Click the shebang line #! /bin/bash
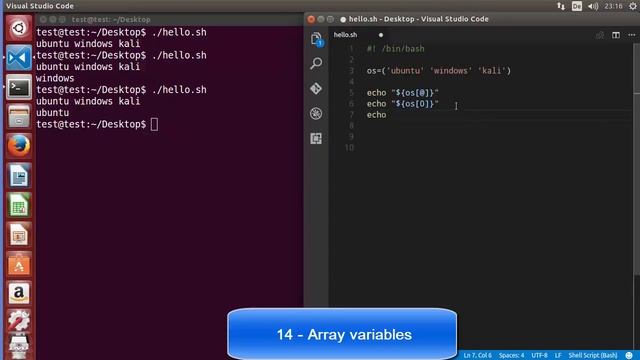The width and height of the screenshot is (640, 360). coord(396,49)
